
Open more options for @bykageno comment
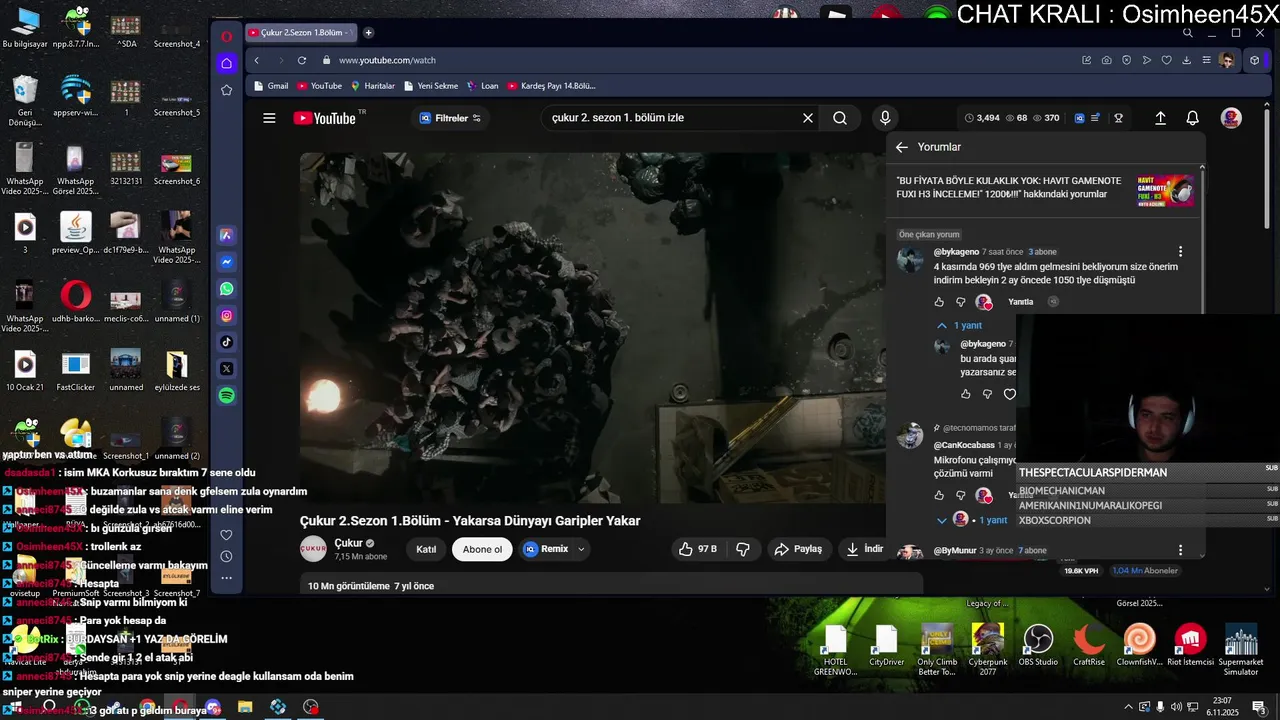[1180, 252]
